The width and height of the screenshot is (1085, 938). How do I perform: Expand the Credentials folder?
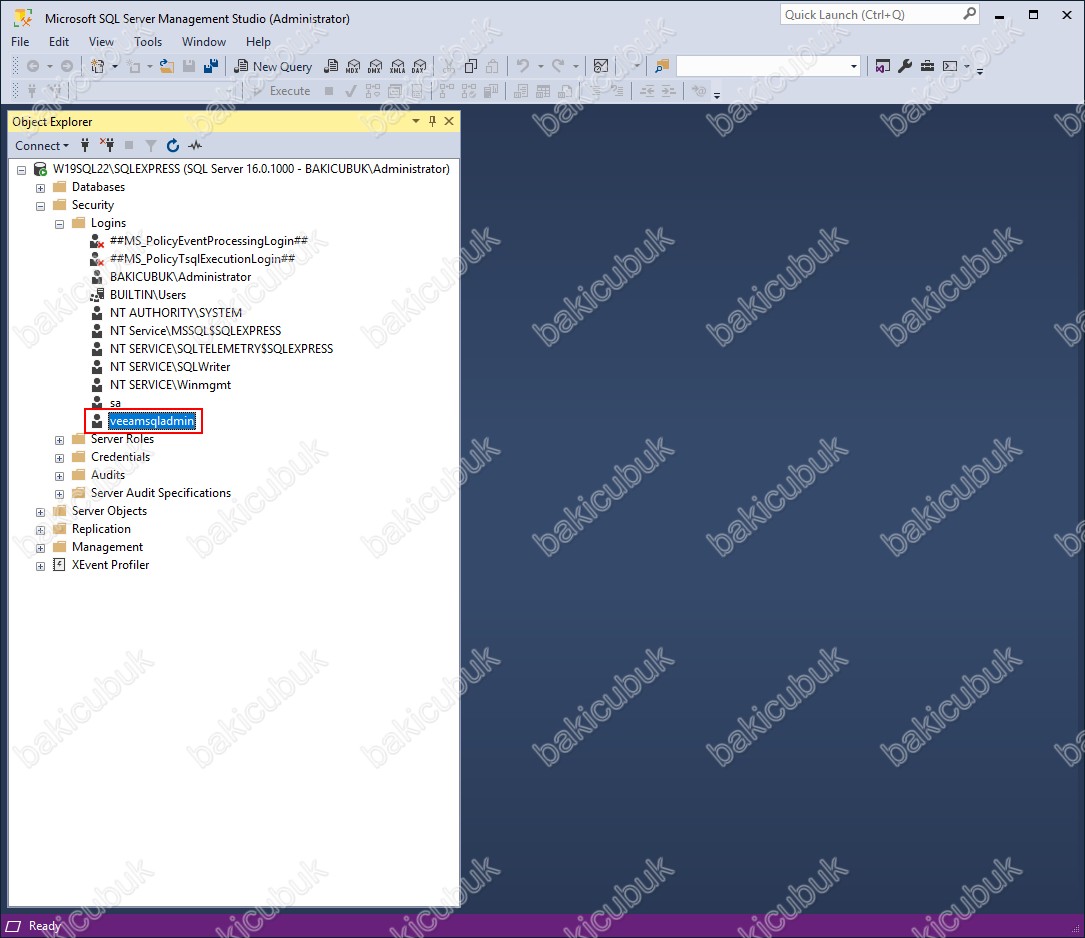tap(60, 458)
